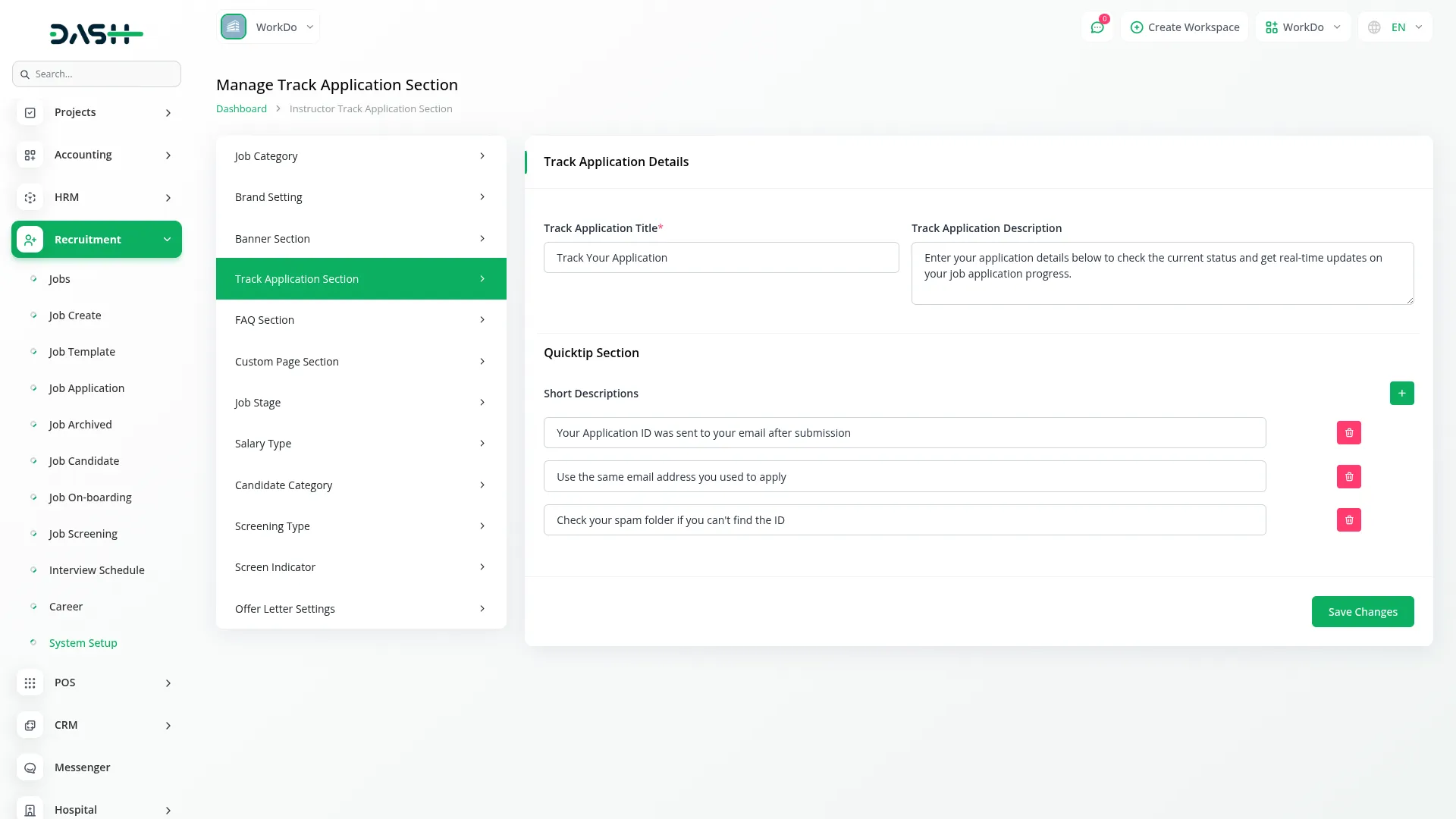
Task: Add a new short description row
Action: pos(1401,394)
